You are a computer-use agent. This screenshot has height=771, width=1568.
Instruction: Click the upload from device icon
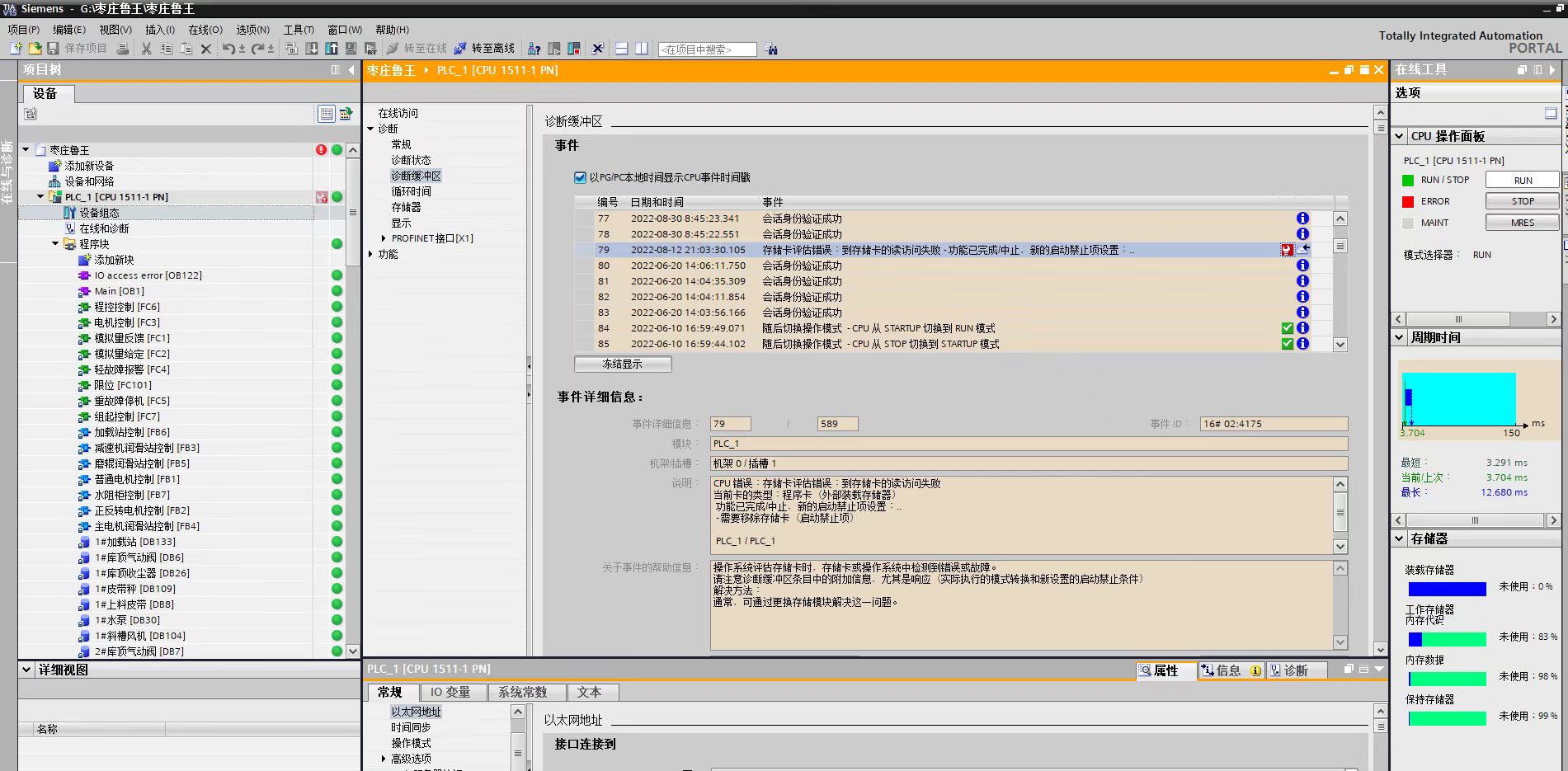pyautogui.click(x=331, y=49)
